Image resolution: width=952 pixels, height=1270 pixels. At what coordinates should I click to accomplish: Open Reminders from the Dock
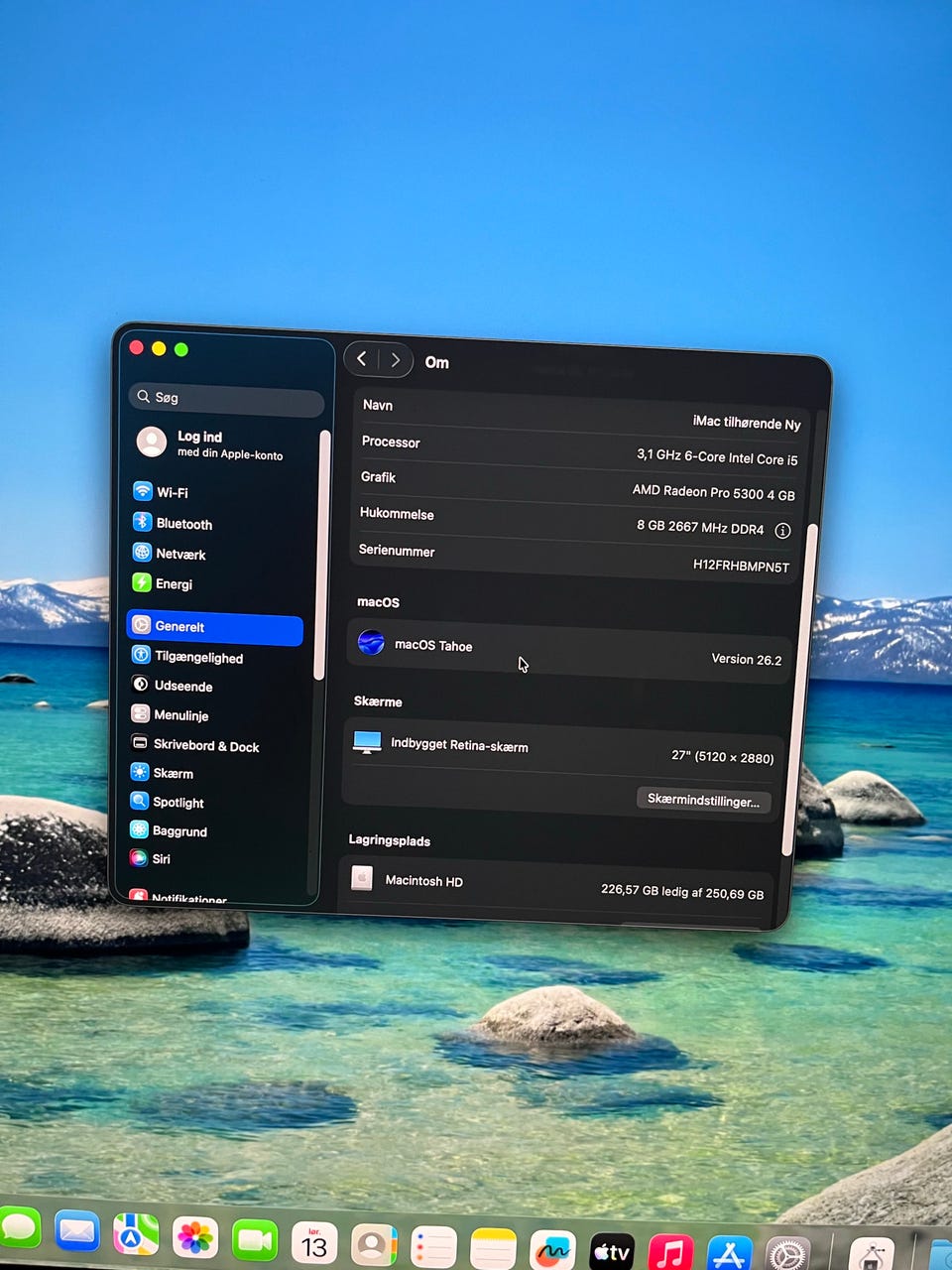(433, 1248)
